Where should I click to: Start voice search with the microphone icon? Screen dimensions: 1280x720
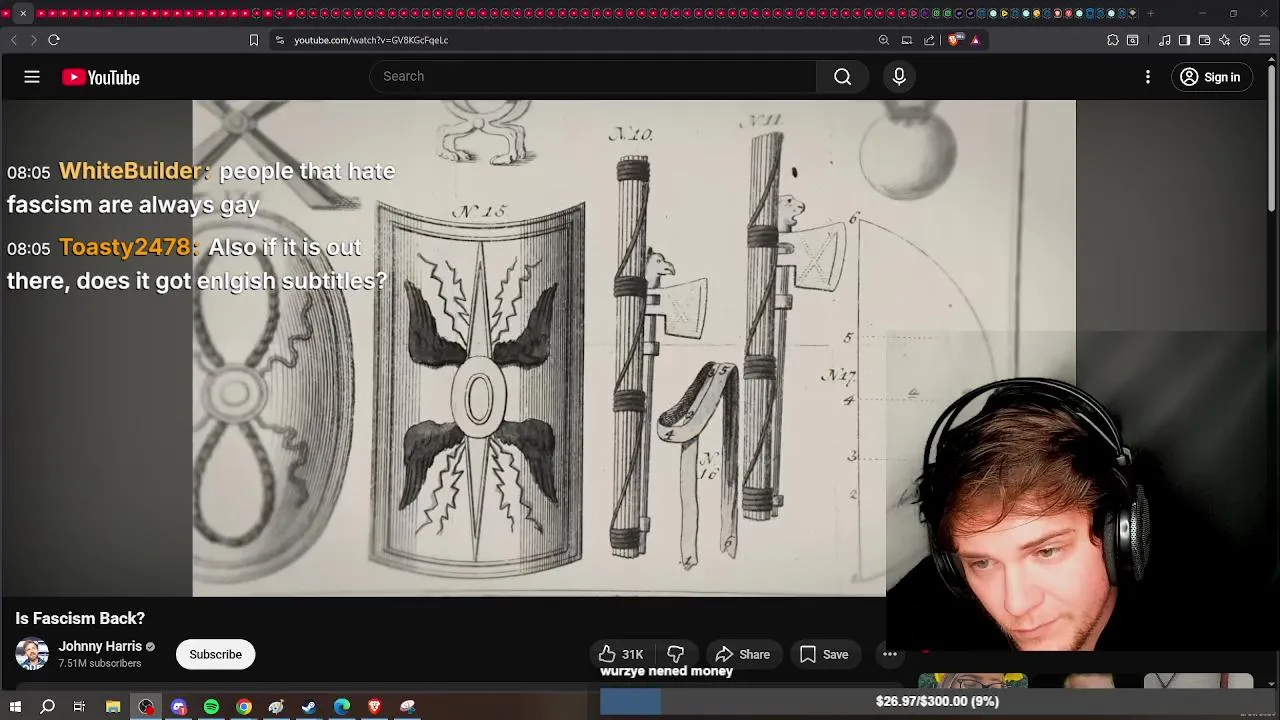[899, 77]
